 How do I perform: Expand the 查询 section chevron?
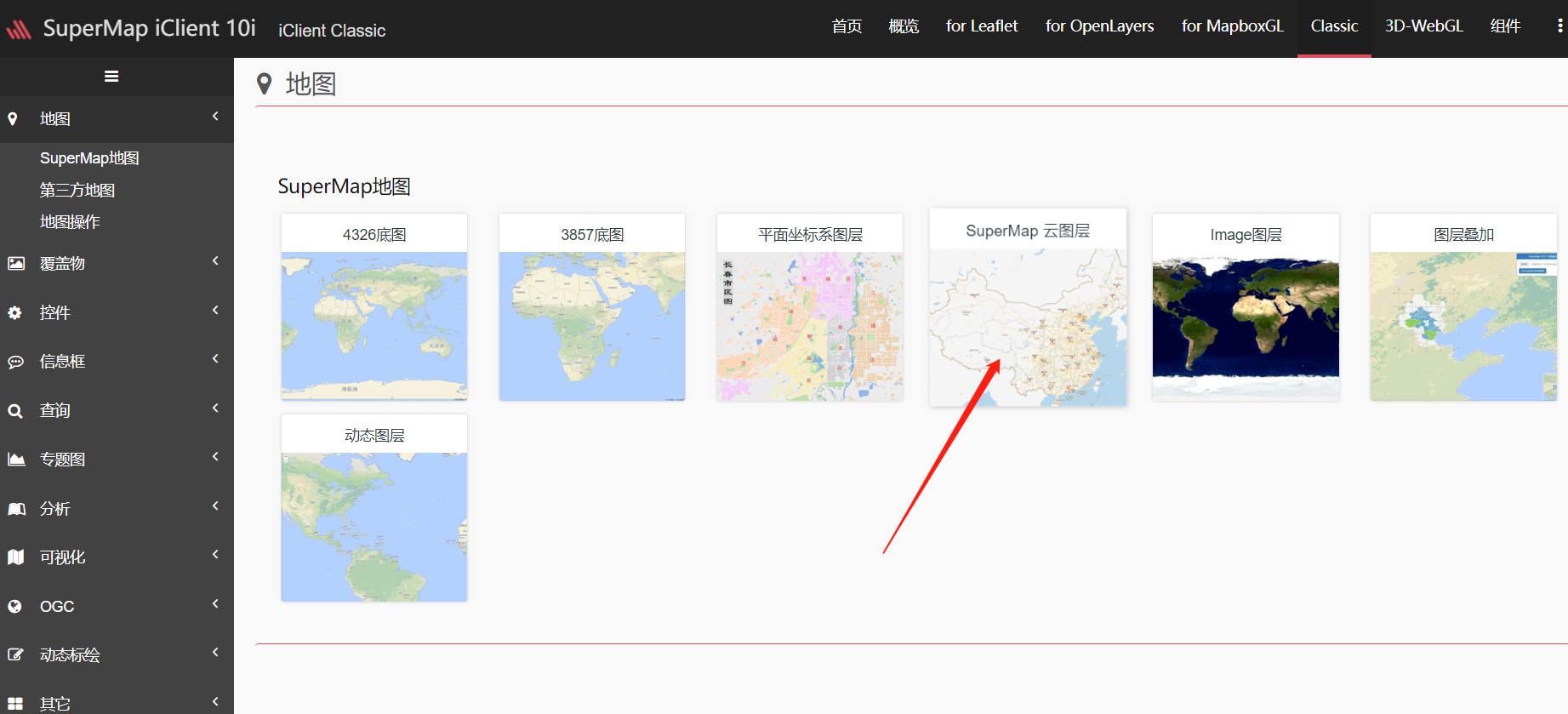point(215,408)
